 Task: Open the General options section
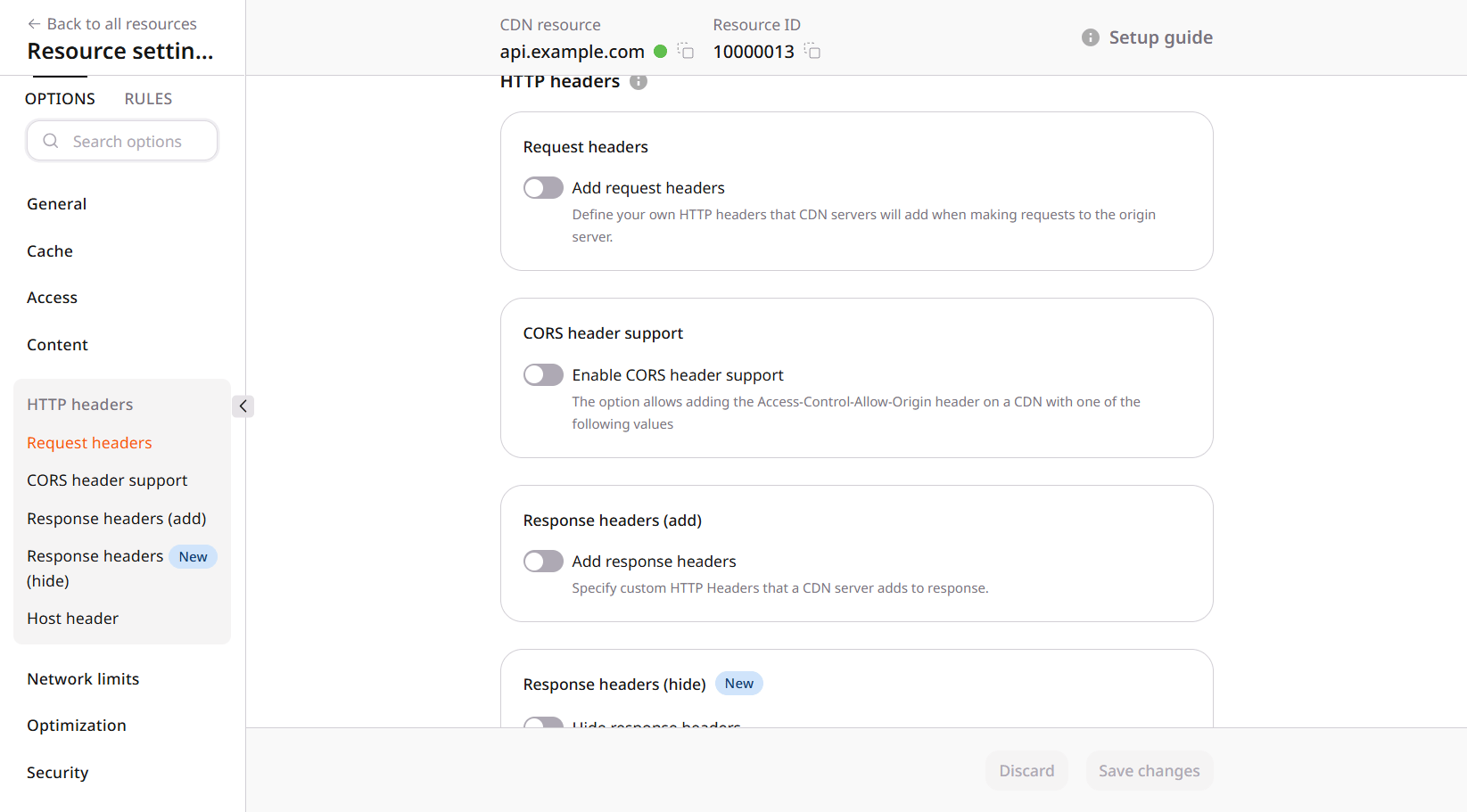click(57, 204)
